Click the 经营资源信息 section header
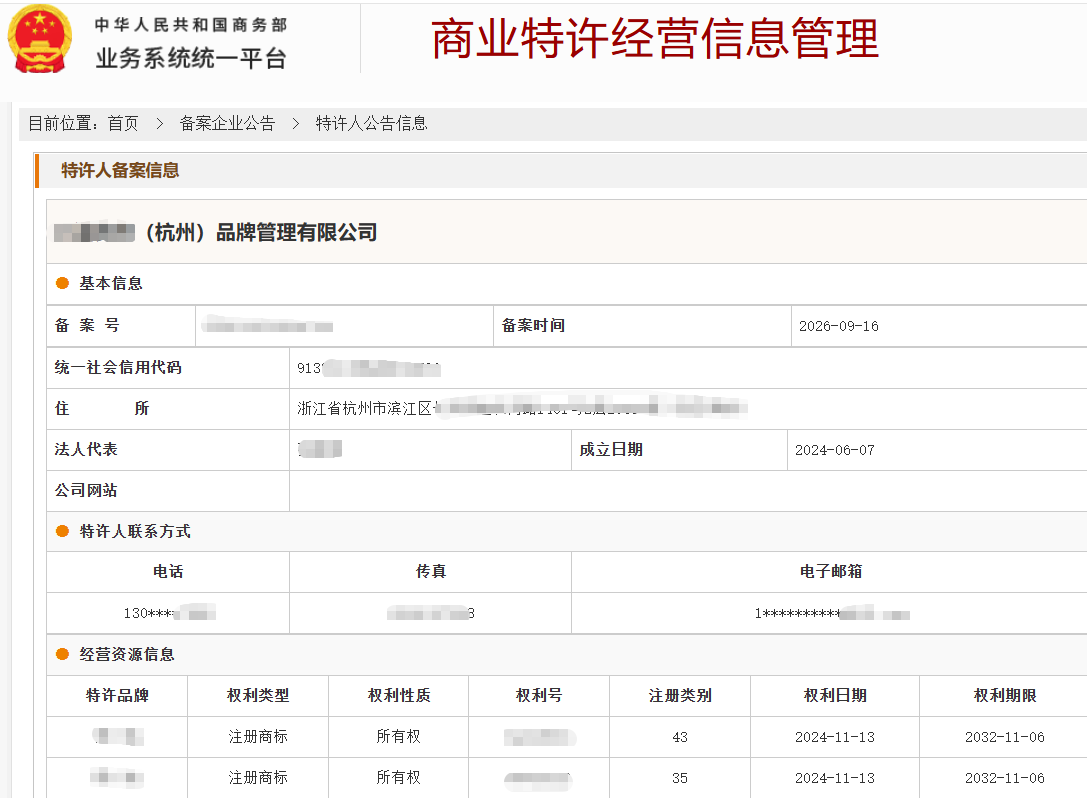 coord(127,654)
